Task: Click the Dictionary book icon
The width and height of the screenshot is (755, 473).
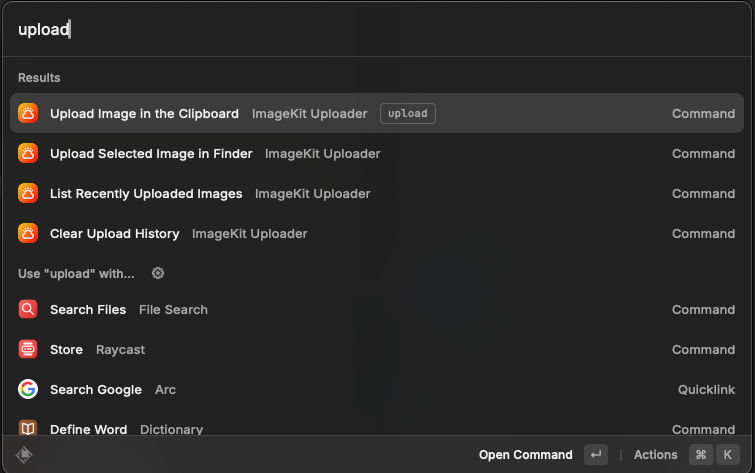Action: pyautogui.click(x=28, y=428)
